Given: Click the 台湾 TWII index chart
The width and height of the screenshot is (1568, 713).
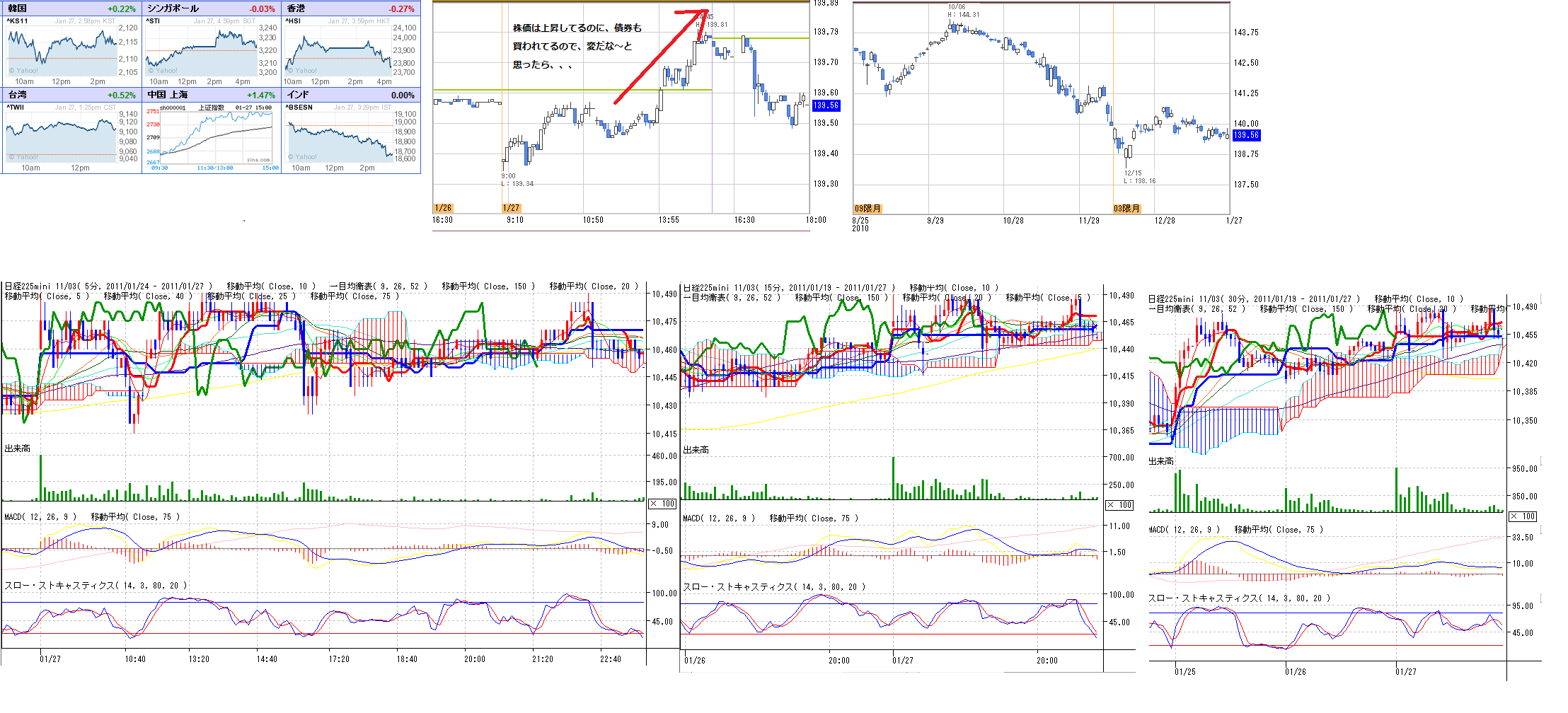Looking at the screenshot, I should click(61, 134).
